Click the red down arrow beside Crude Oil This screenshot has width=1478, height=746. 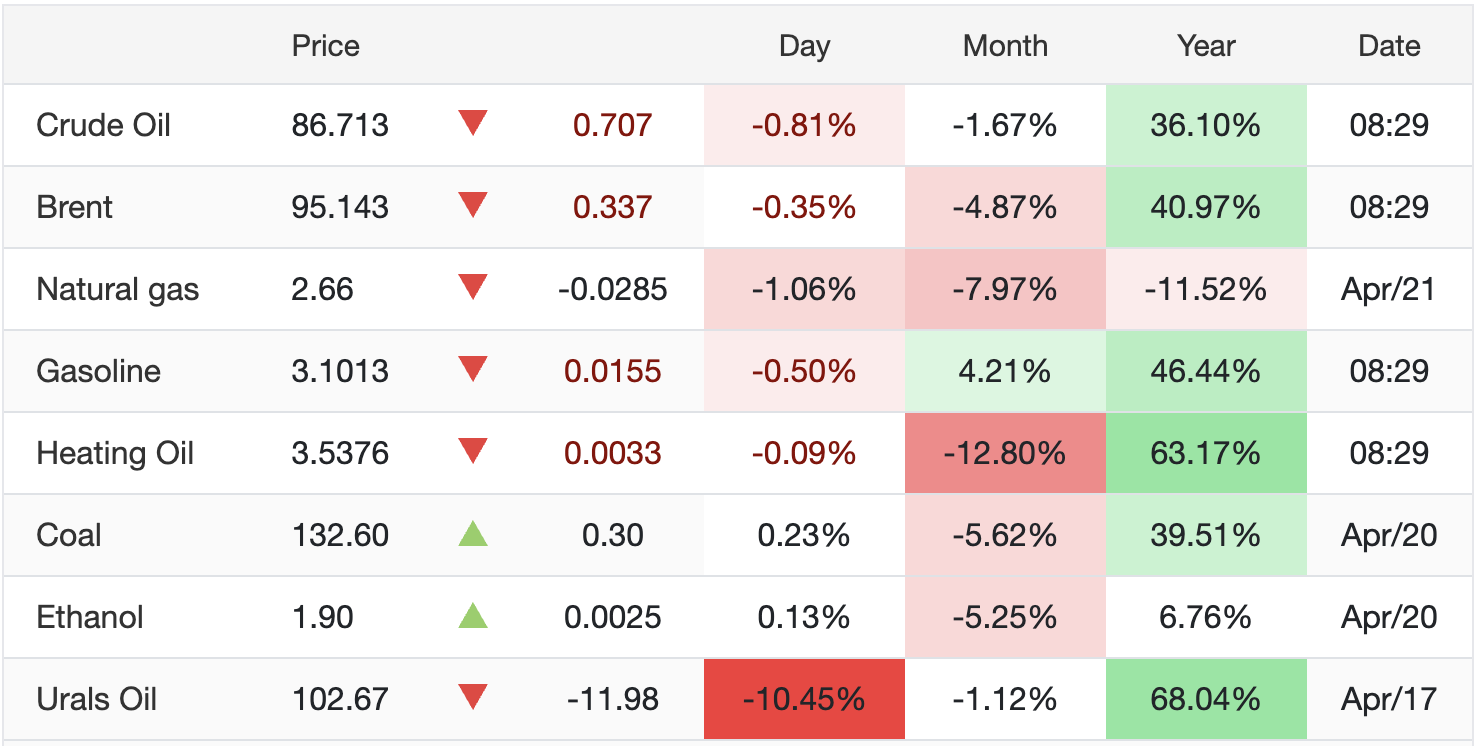point(472,124)
